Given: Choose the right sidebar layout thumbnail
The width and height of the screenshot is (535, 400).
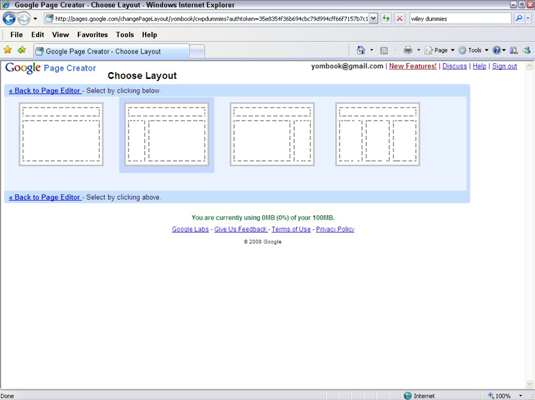Looking at the screenshot, I should click(272, 134).
